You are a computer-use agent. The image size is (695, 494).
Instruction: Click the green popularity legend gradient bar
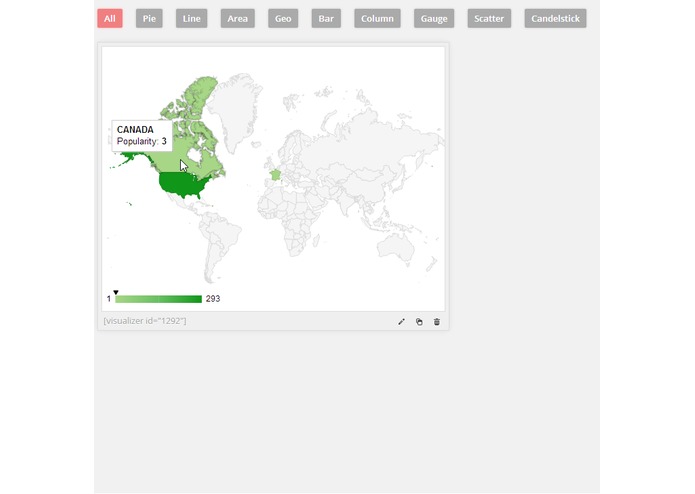pos(158,299)
